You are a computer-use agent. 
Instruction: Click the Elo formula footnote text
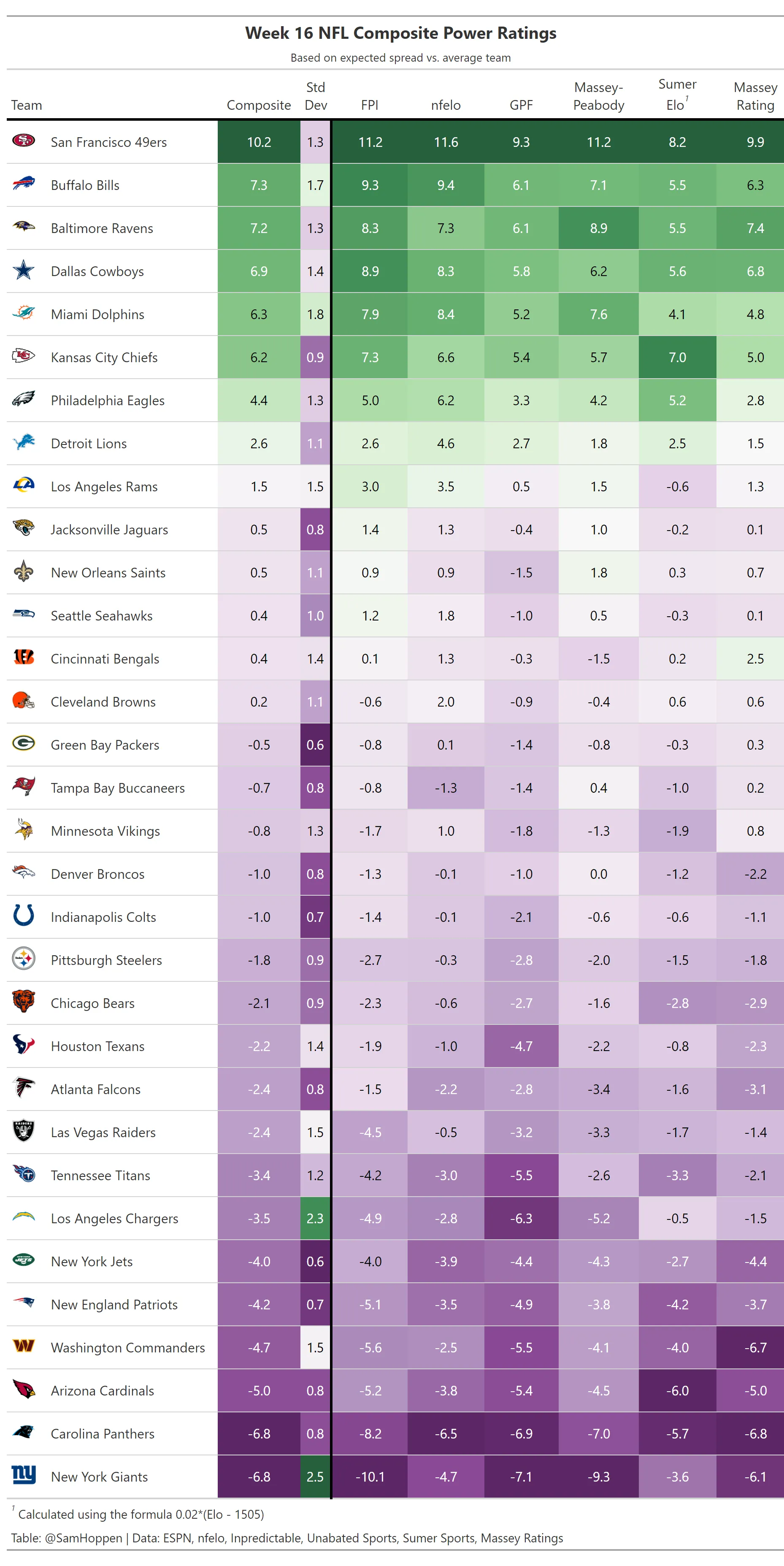141,1515
